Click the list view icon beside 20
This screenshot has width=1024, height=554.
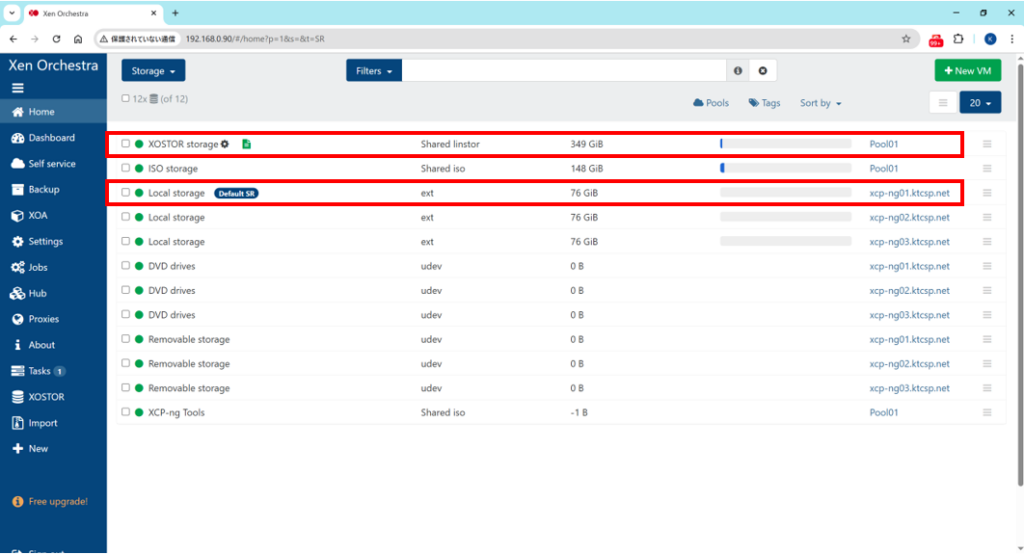click(x=942, y=103)
